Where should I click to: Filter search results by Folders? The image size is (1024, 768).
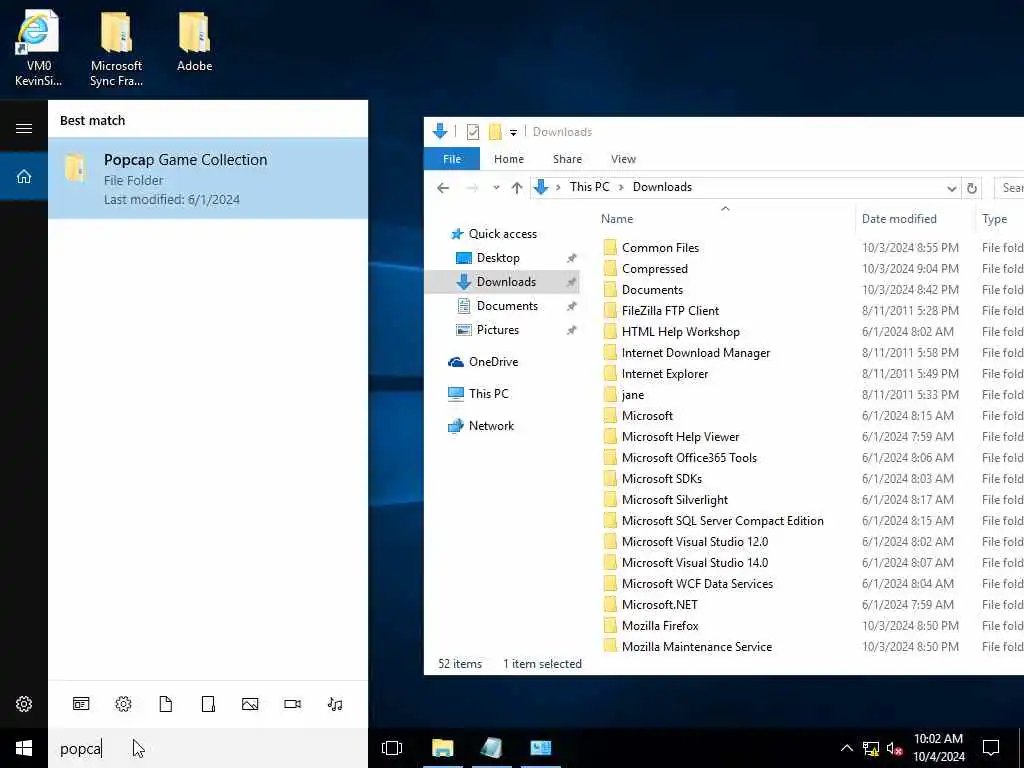pyautogui.click(x=208, y=704)
